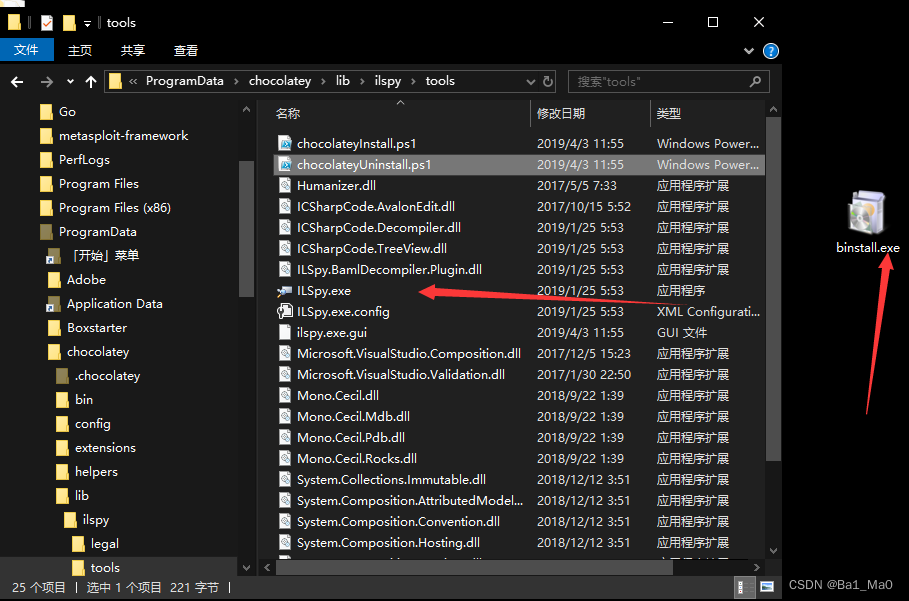909x601 pixels.
Task: Select the ilspy.exe.gui file icon
Action: coord(285,333)
